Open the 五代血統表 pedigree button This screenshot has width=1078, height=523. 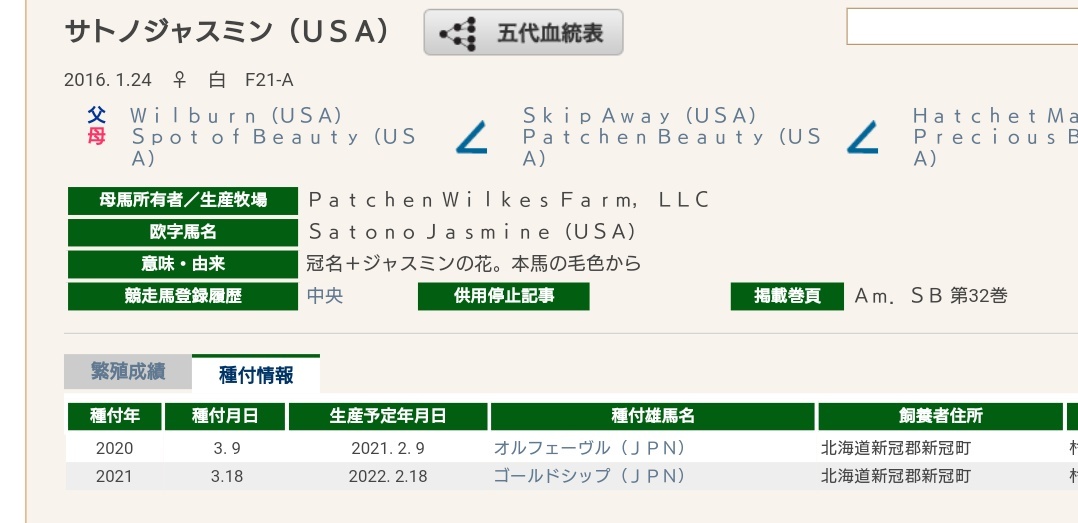tap(523, 32)
